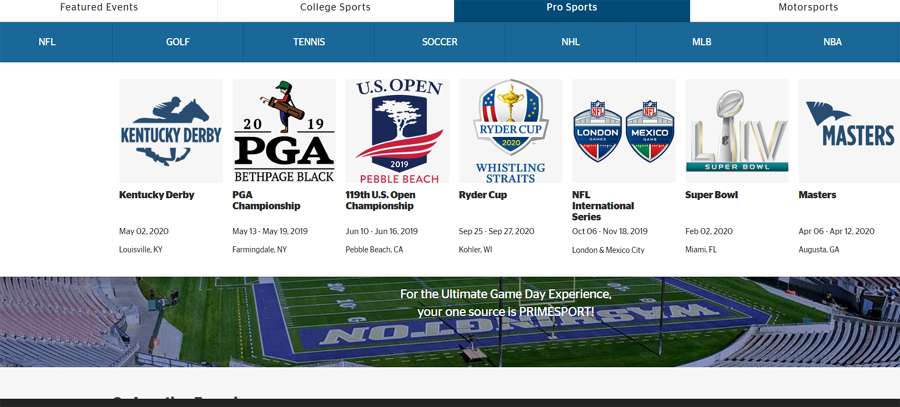The height and width of the screenshot is (407, 900).
Task: Choose NFL in the sports menu
Action: (47, 42)
